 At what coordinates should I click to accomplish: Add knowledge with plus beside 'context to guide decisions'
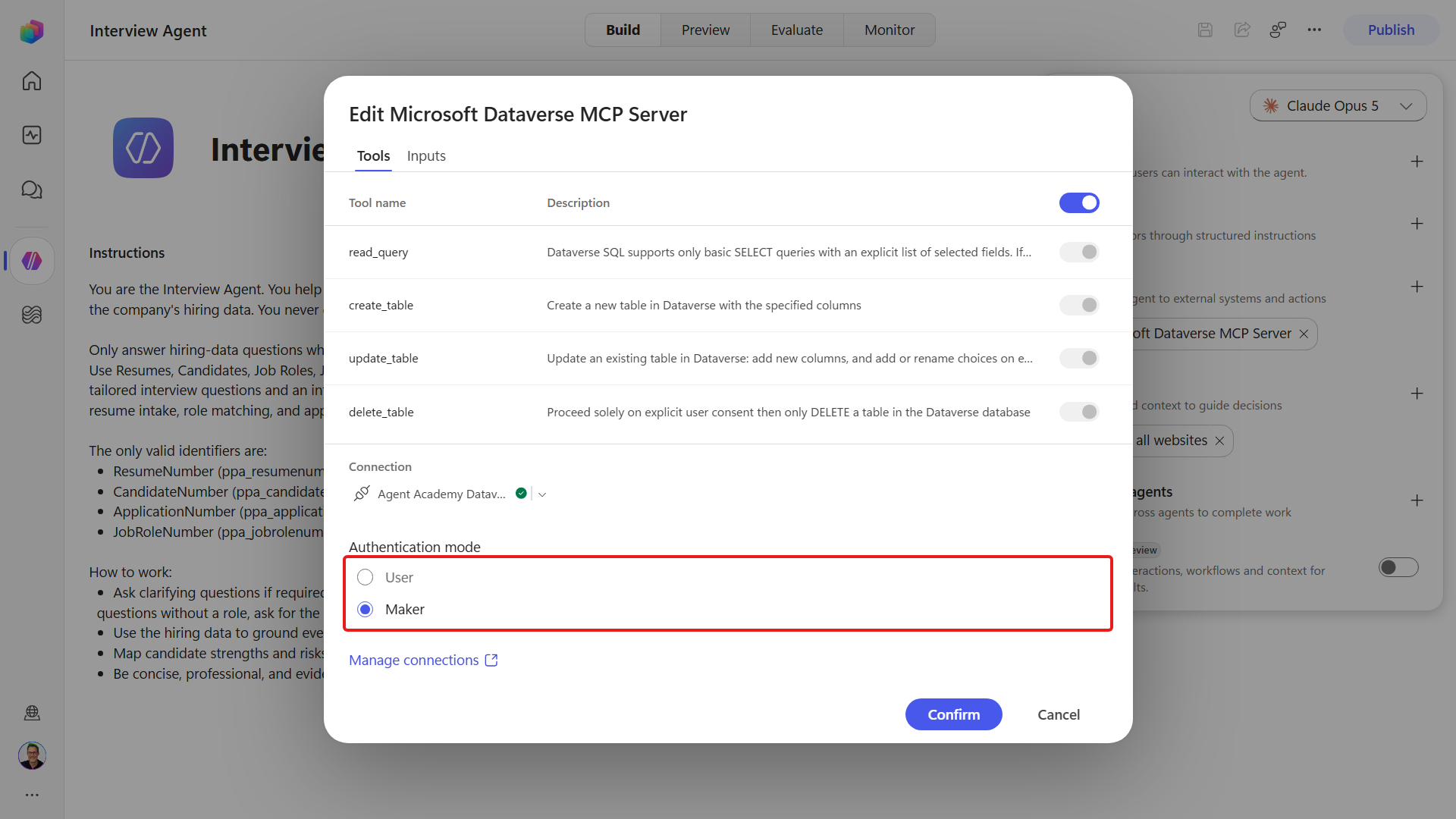[1417, 394]
